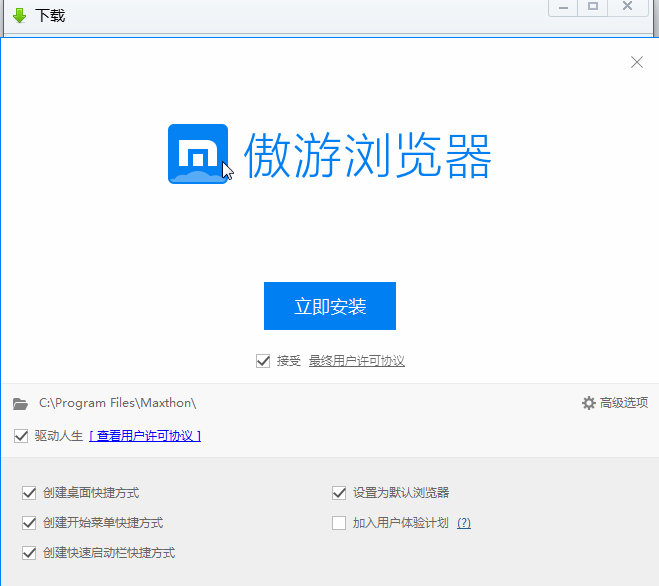Viewport: 659px width, 586px height.
Task: Close the 下载 window
Action: click(x=627, y=7)
